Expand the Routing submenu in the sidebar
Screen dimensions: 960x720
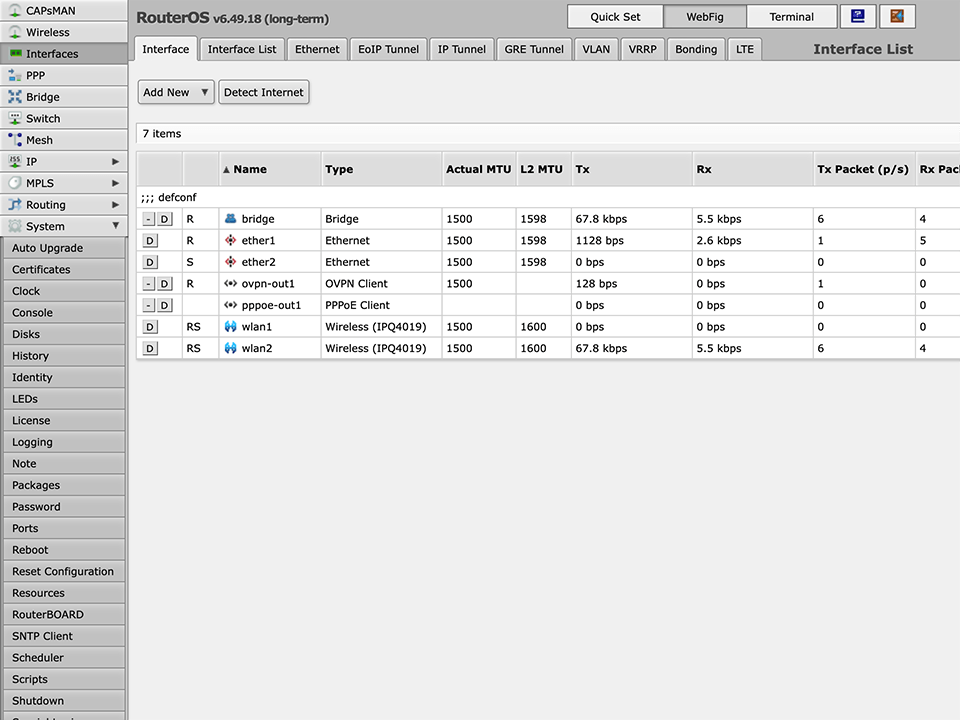tap(115, 204)
